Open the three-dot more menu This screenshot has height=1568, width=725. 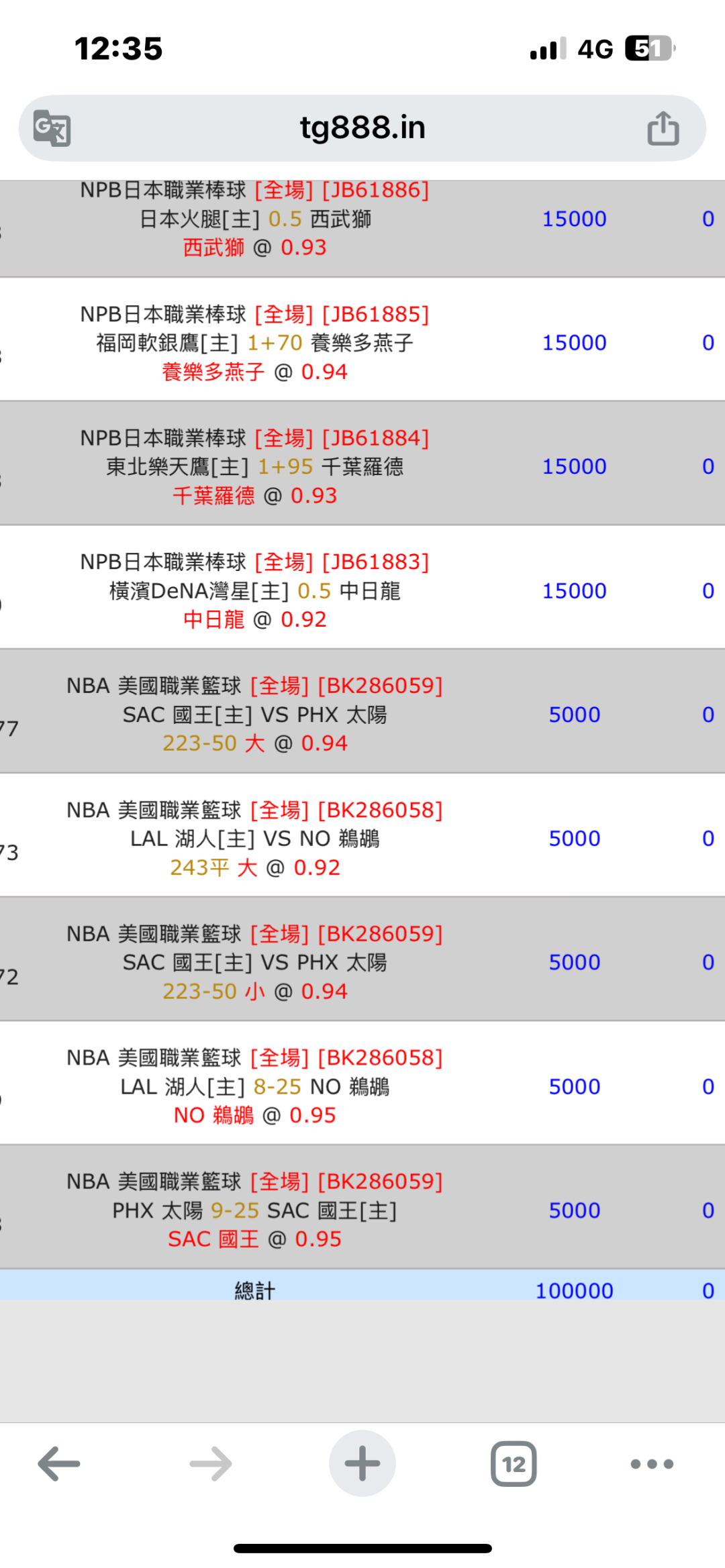tap(652, 1463)
